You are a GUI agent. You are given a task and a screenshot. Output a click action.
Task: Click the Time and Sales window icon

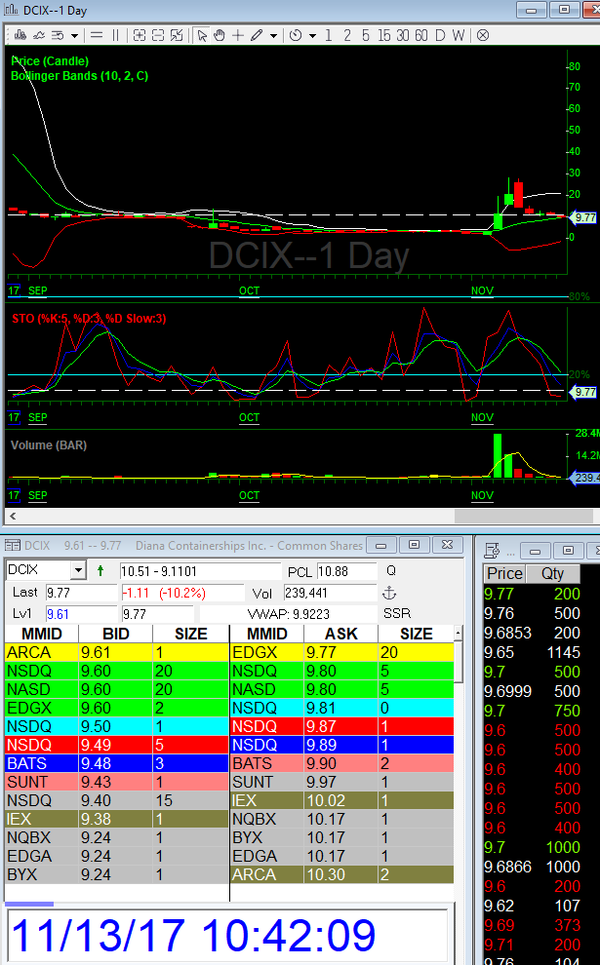click(492, 550)
